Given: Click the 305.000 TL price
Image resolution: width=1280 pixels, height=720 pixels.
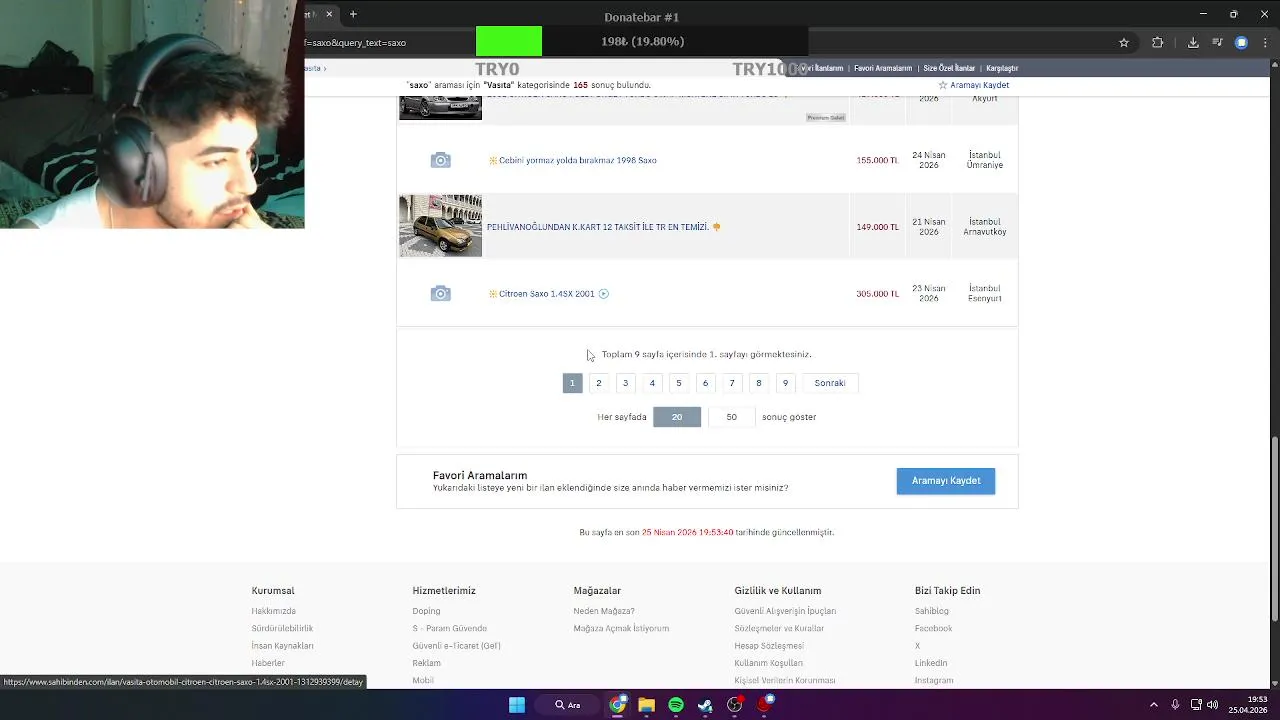Looking at the screenshot, I should coord(877,294).
